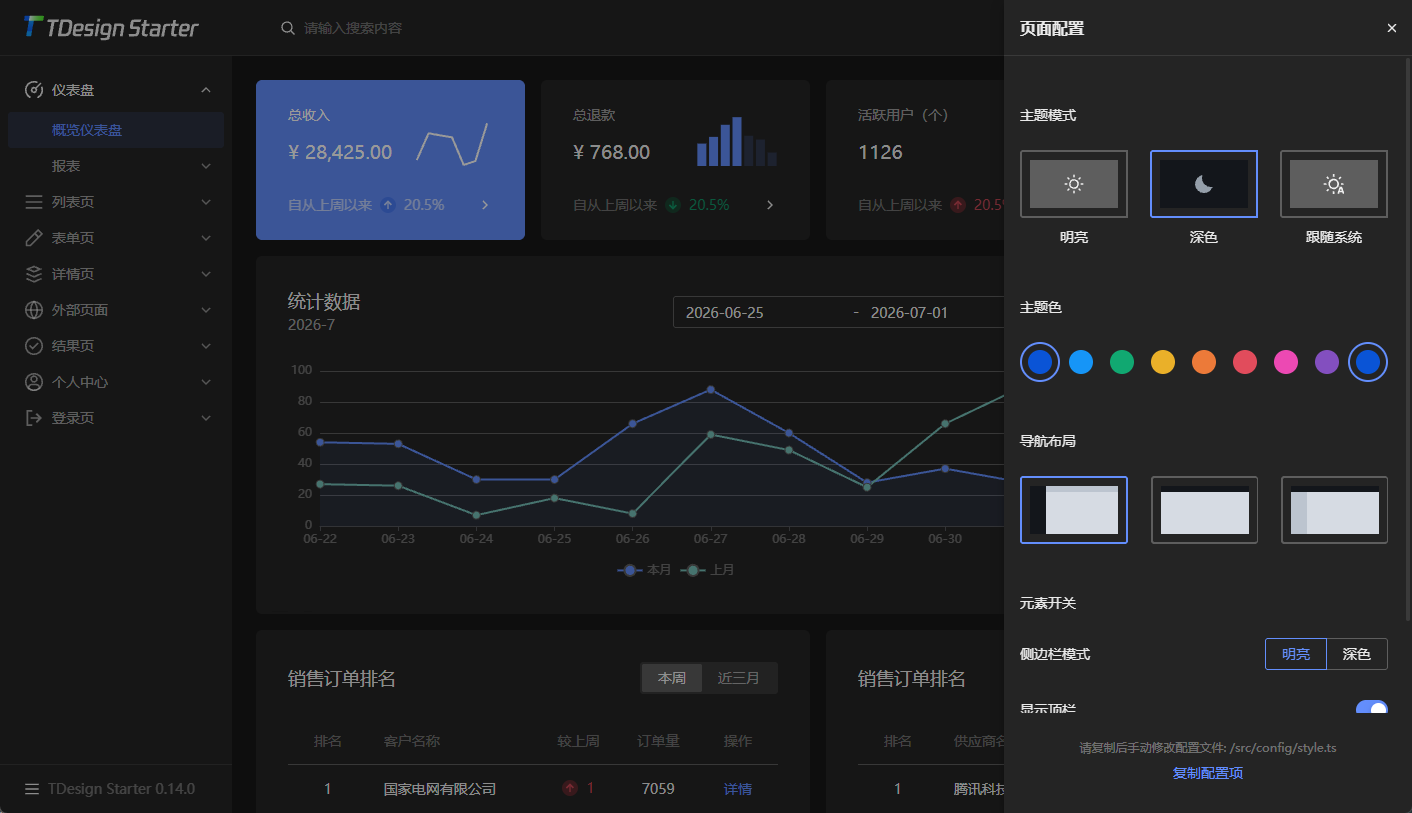
Task: Toggle 本月 series in chart legend
Action: pos(645,570)
